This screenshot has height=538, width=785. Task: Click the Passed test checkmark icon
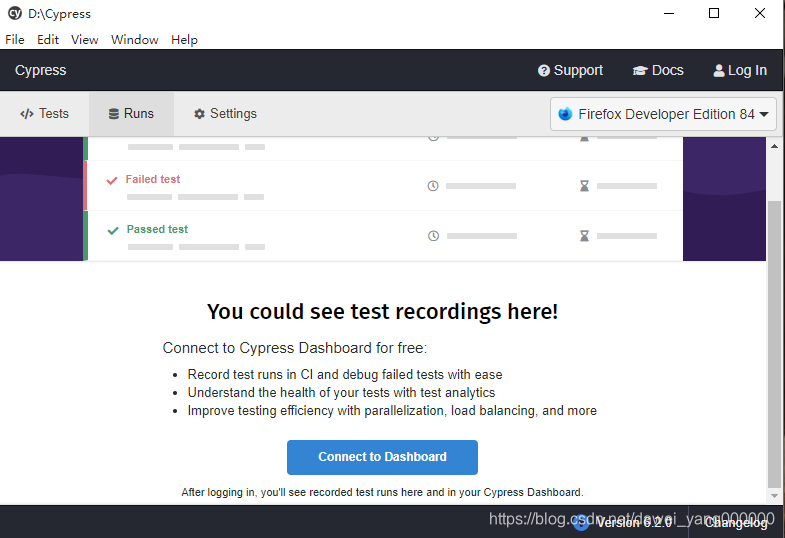113,231
